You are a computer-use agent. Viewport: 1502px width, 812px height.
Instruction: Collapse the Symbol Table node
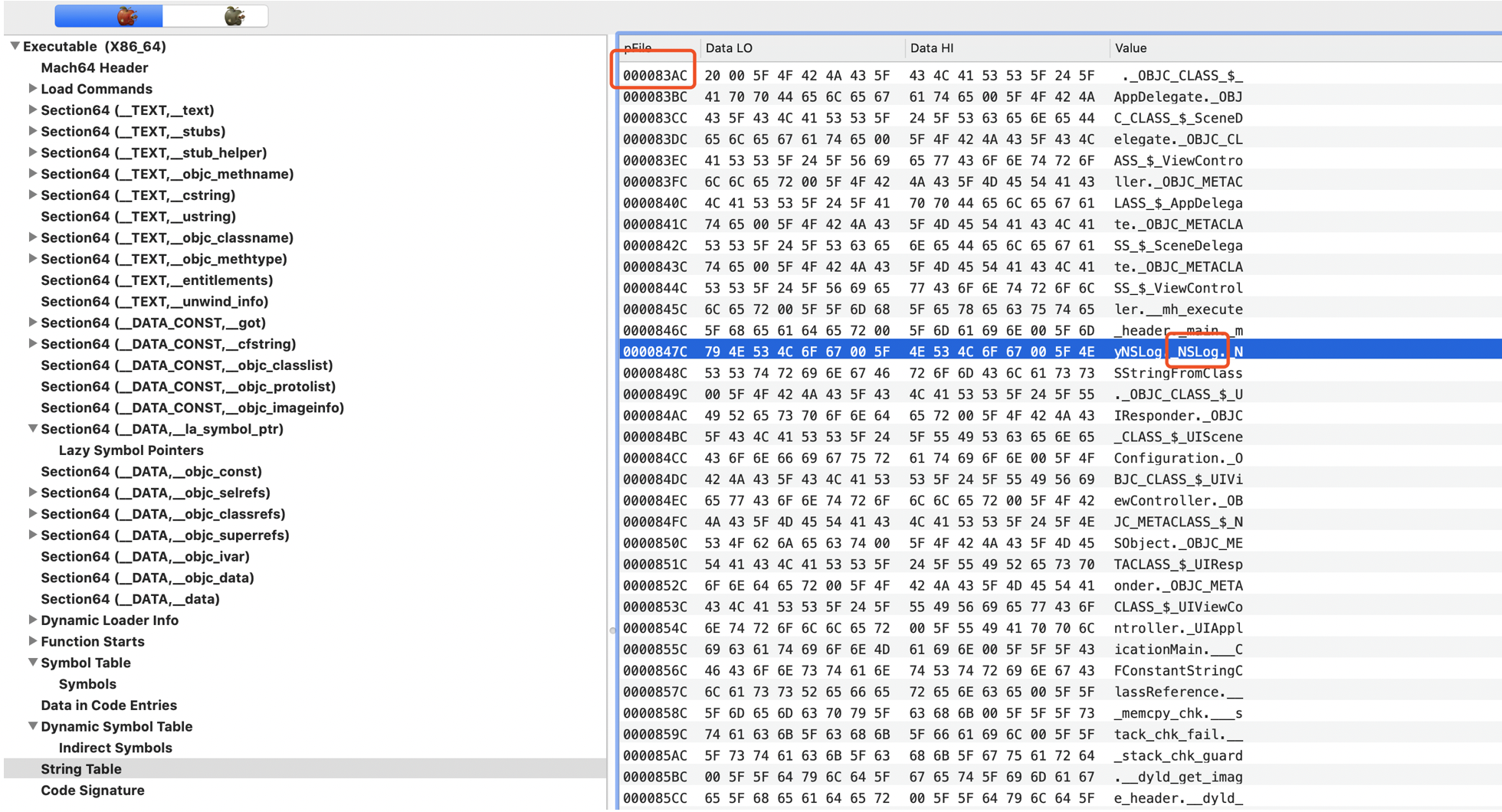pyautogui.click(x=33, y=663)
